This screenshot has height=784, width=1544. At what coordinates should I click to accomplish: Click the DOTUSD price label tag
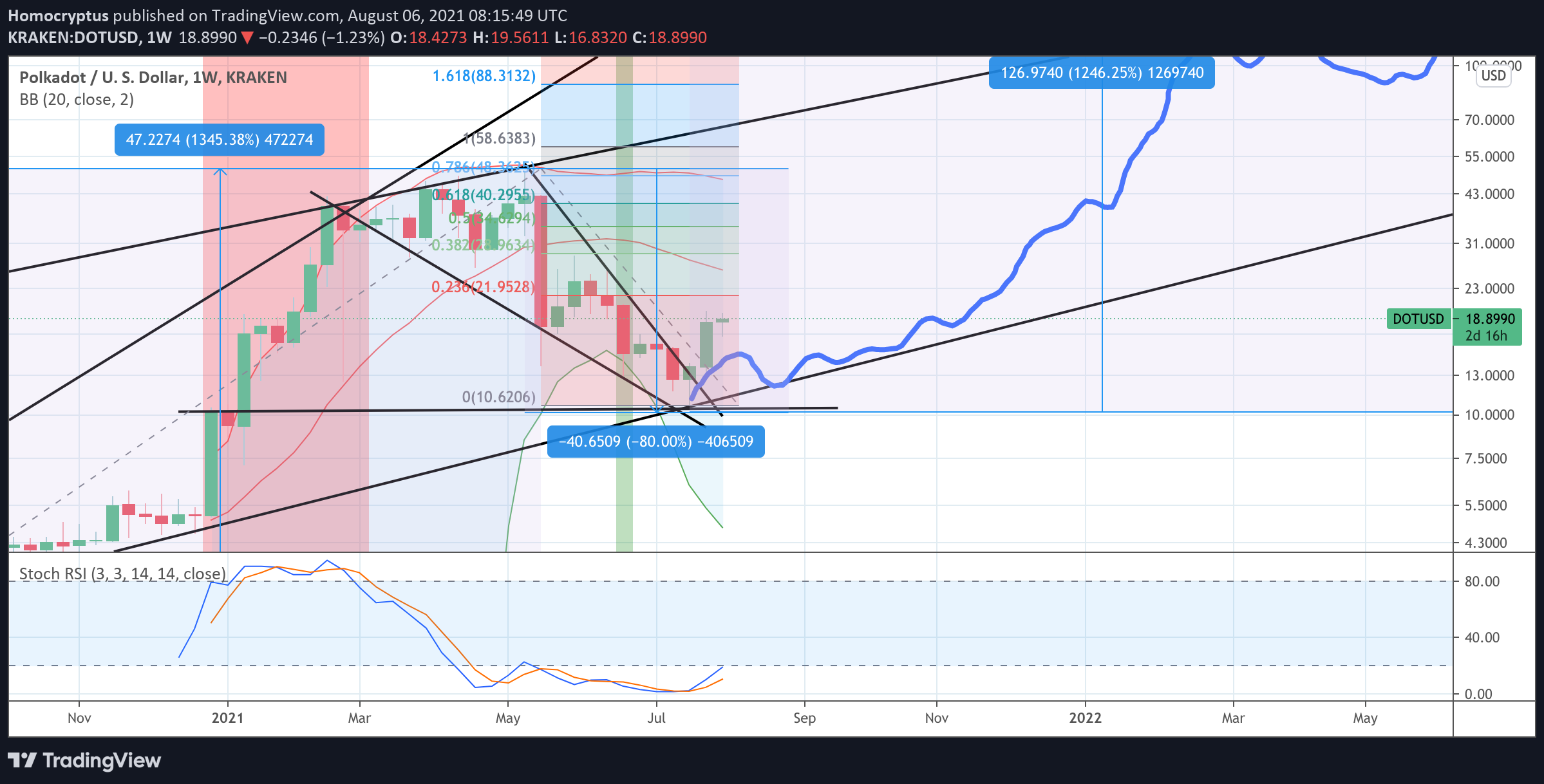coord(1418,319)
